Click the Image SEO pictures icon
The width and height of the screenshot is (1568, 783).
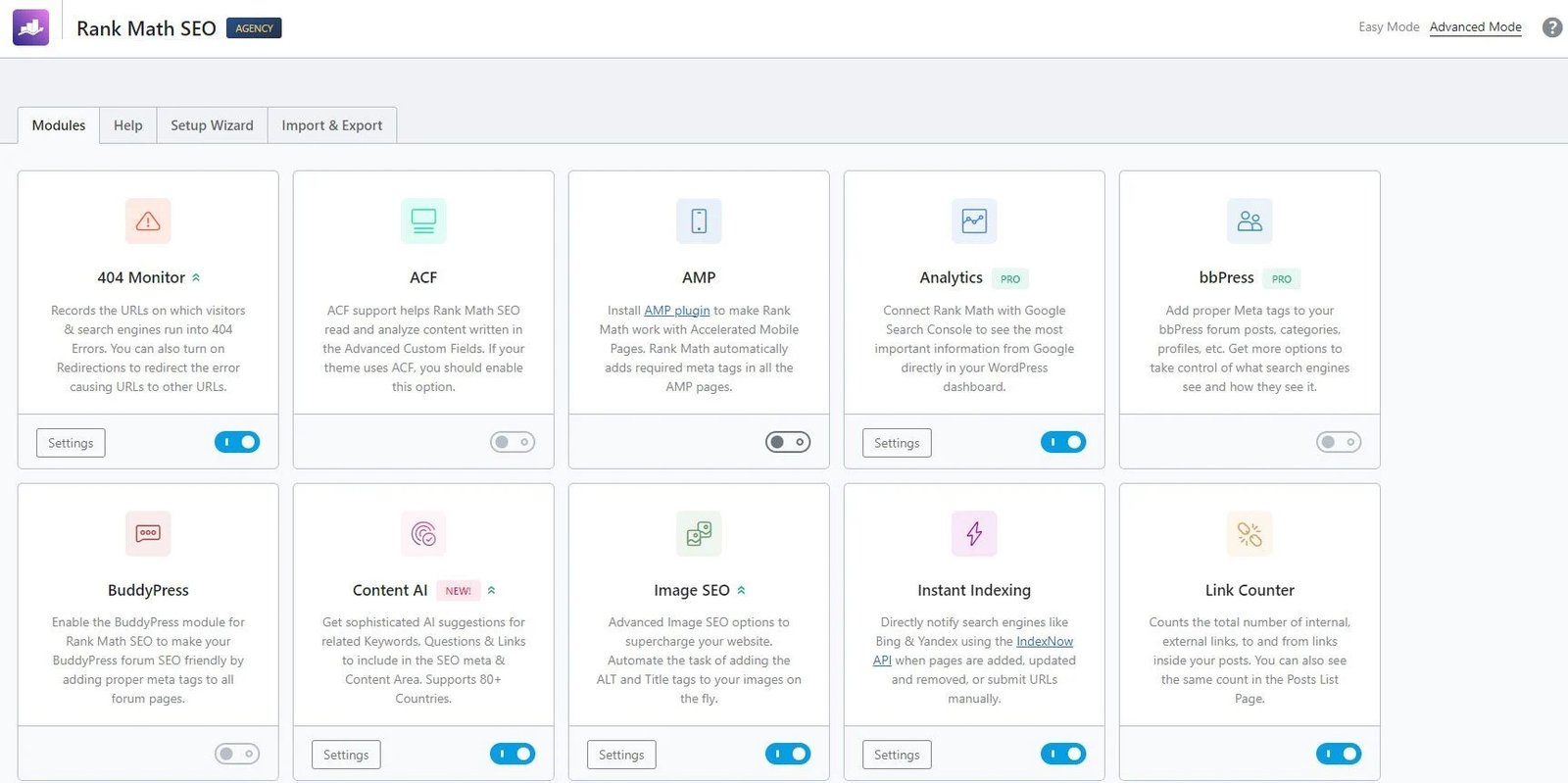(x=699, y=533)
